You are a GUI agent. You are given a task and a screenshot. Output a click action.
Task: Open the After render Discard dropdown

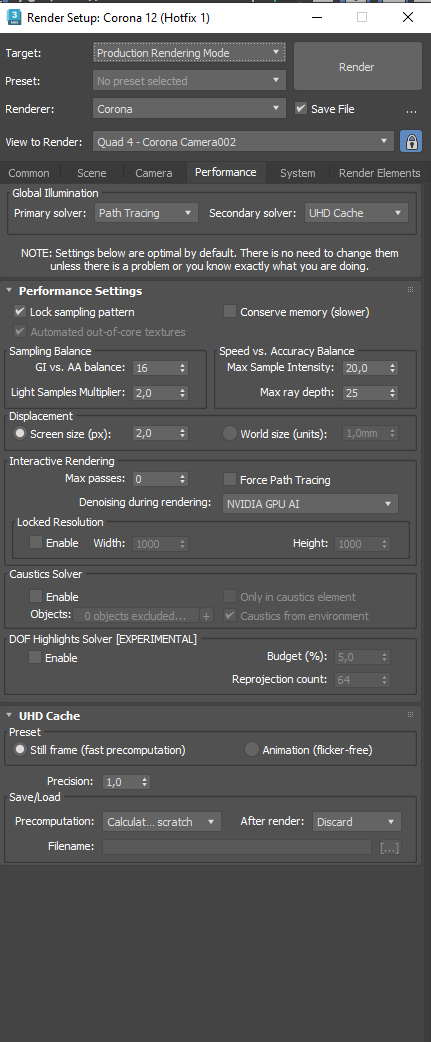357,821
